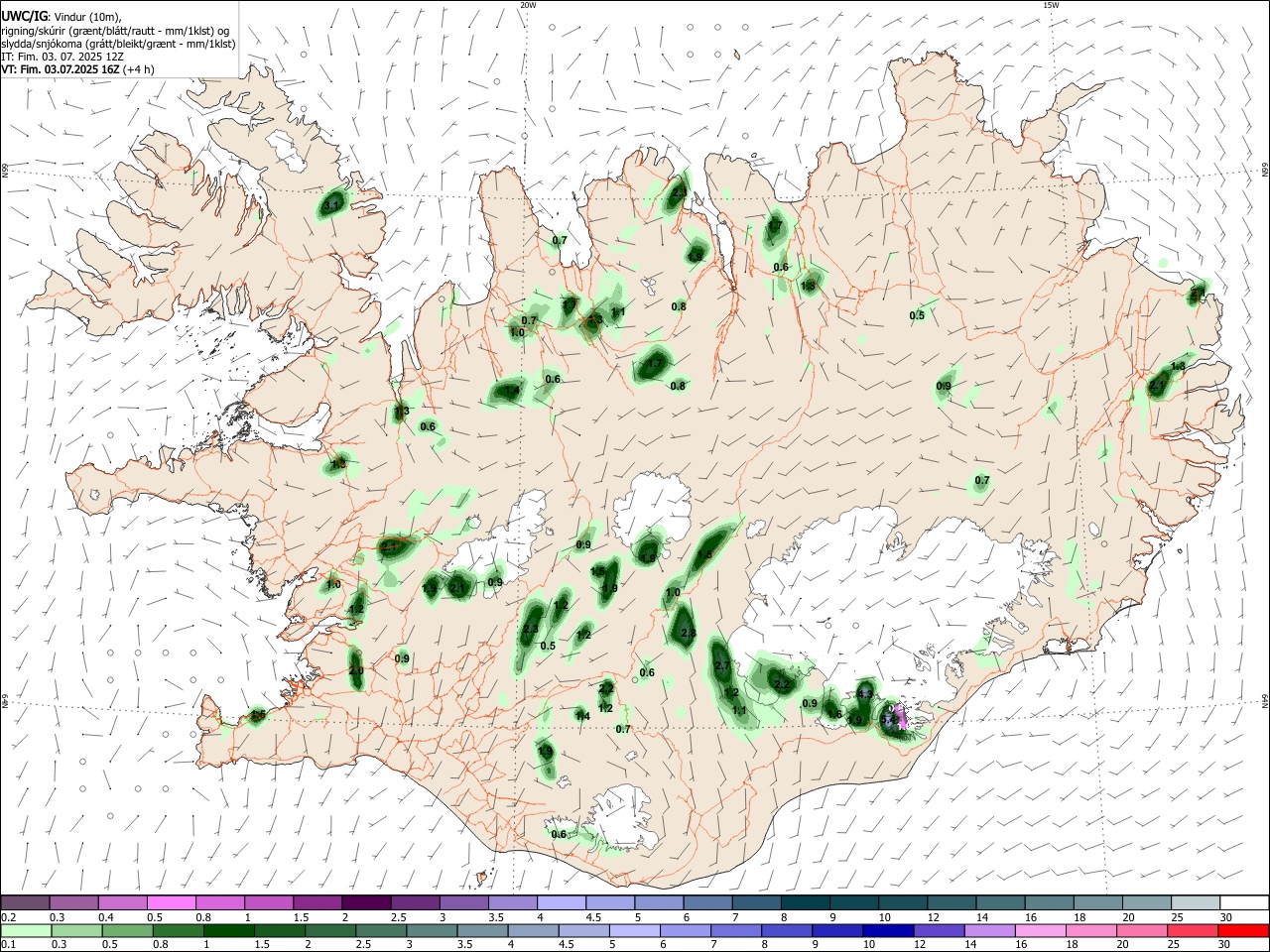Pick the bright magenta 0.5 sleet swatch
This screenshot has width=1270, height=952.
tap(171, 902)
